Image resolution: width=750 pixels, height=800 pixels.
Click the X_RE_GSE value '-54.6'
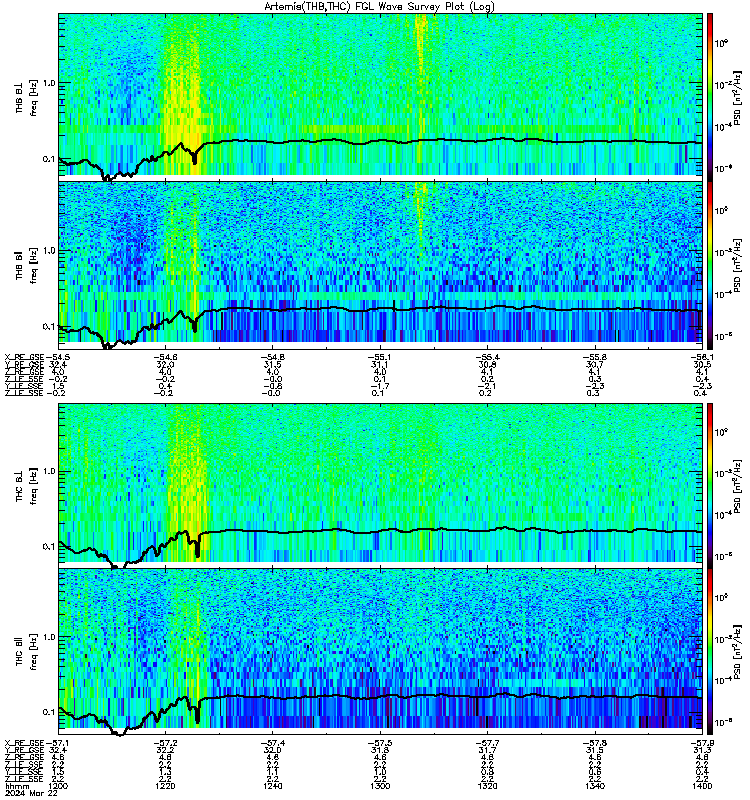click(x=165, y=358)
